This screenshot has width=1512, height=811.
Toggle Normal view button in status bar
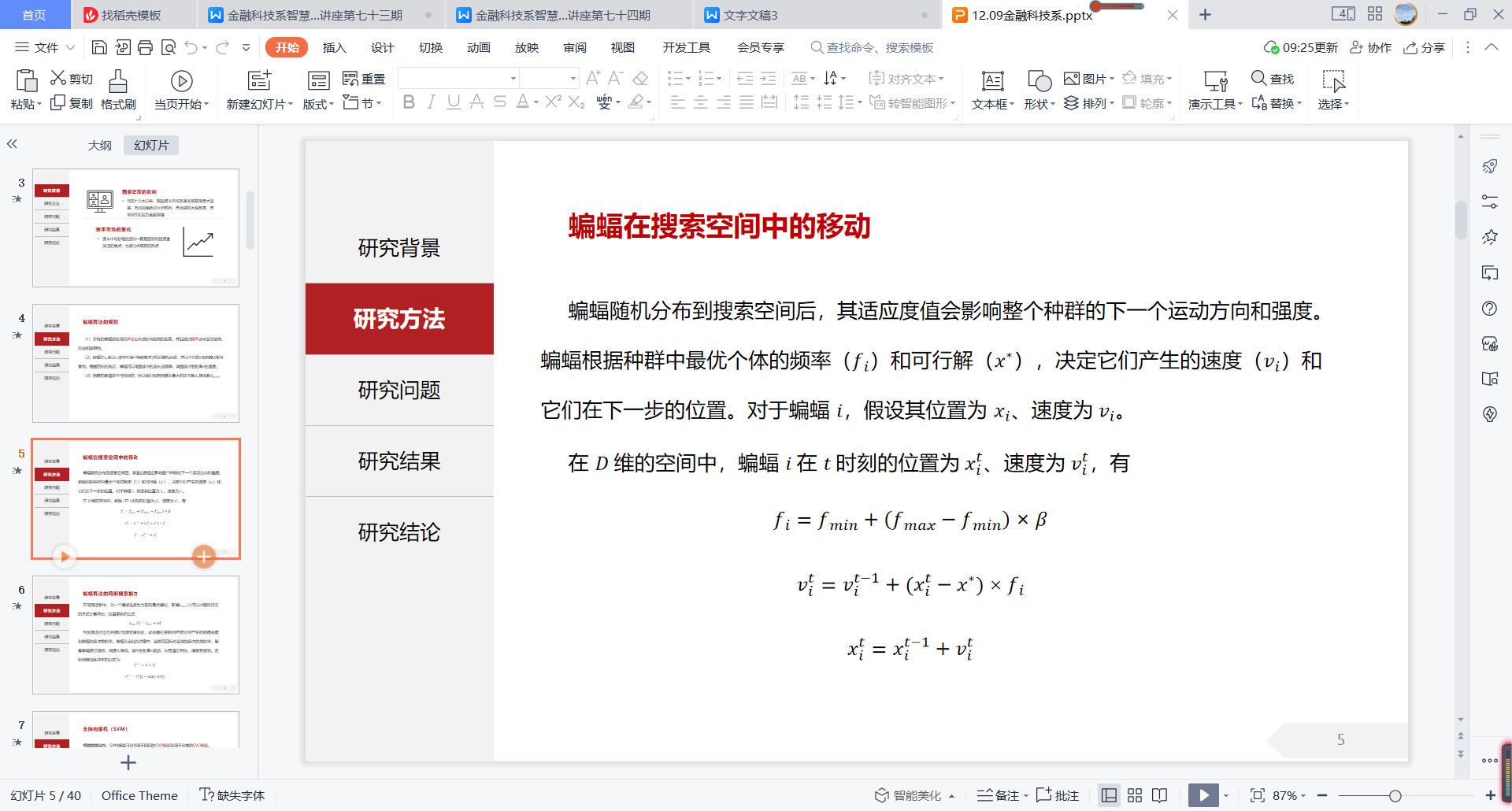(x=1109, y=795)
